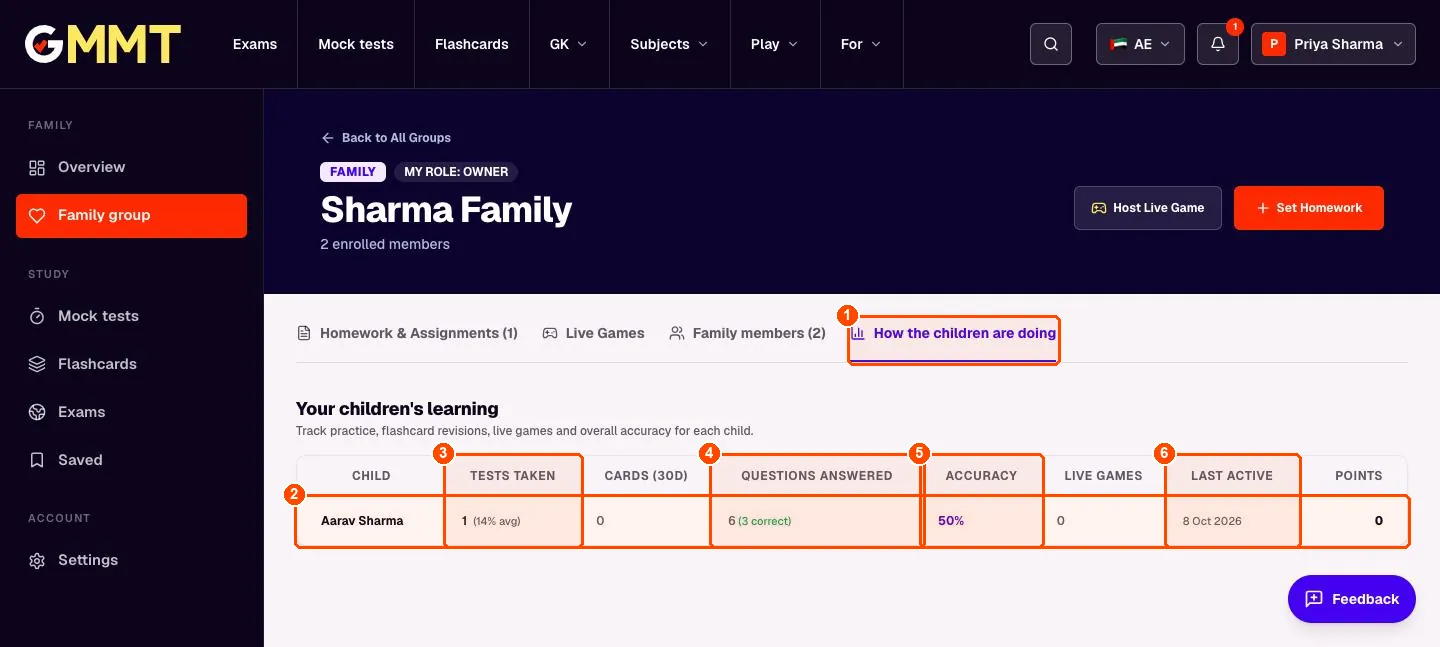Click the gamepad icon on Host Live Game
This screenshot has width=1440, height=647.
click(1099, 208)
